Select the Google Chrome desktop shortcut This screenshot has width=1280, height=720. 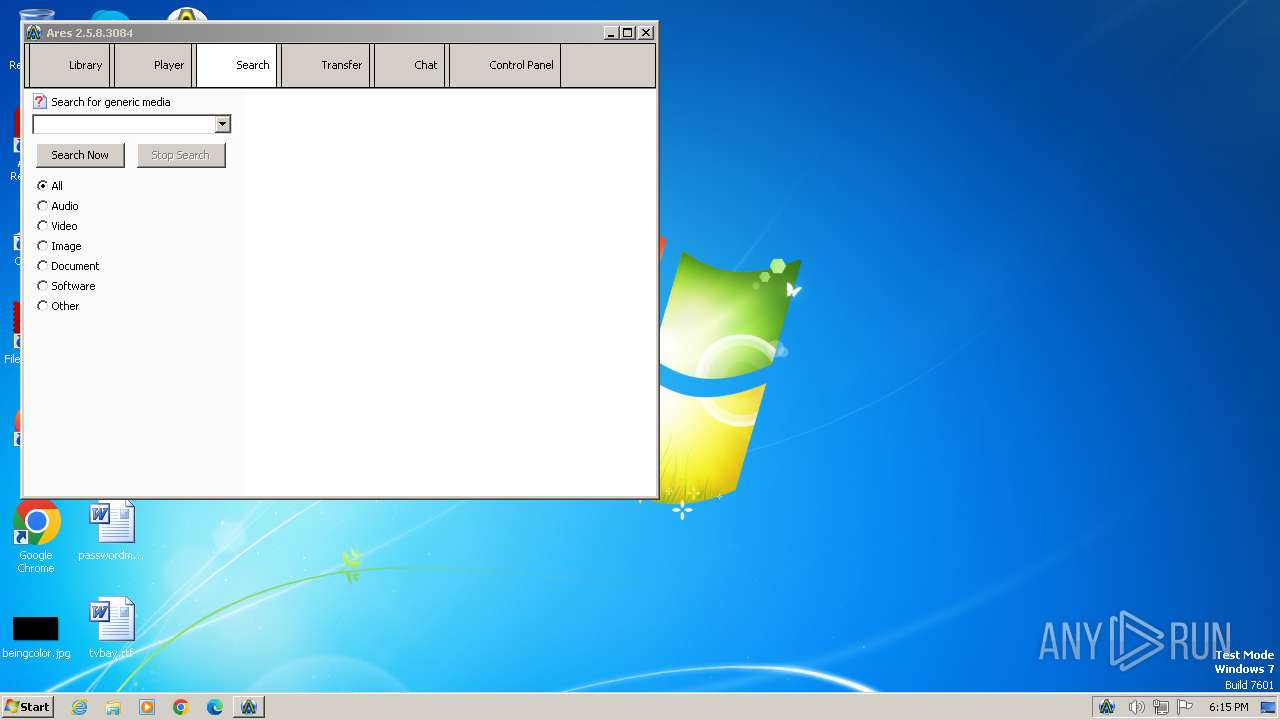[36, 537]
